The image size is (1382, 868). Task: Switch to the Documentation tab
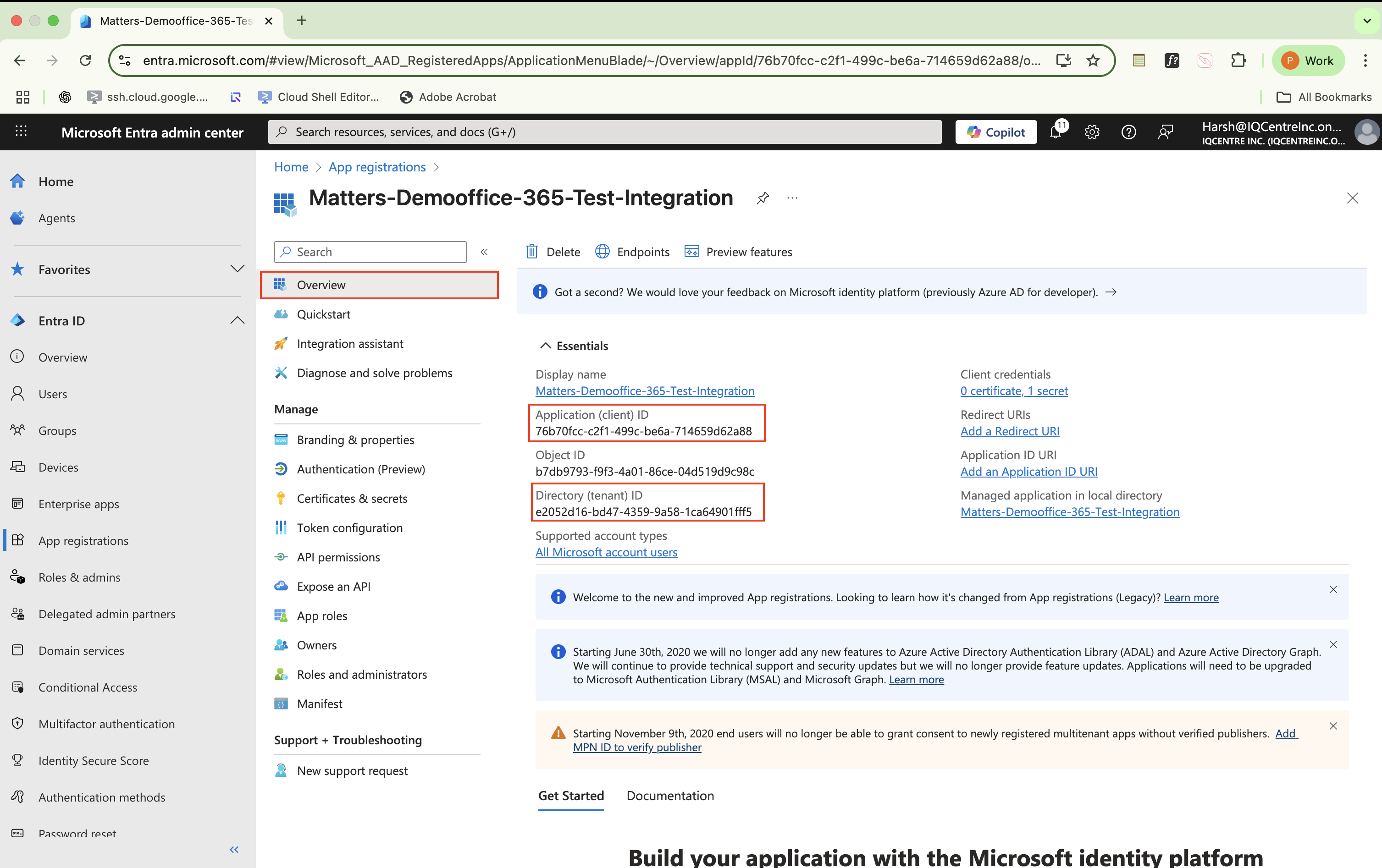click(x=670, y=796)
